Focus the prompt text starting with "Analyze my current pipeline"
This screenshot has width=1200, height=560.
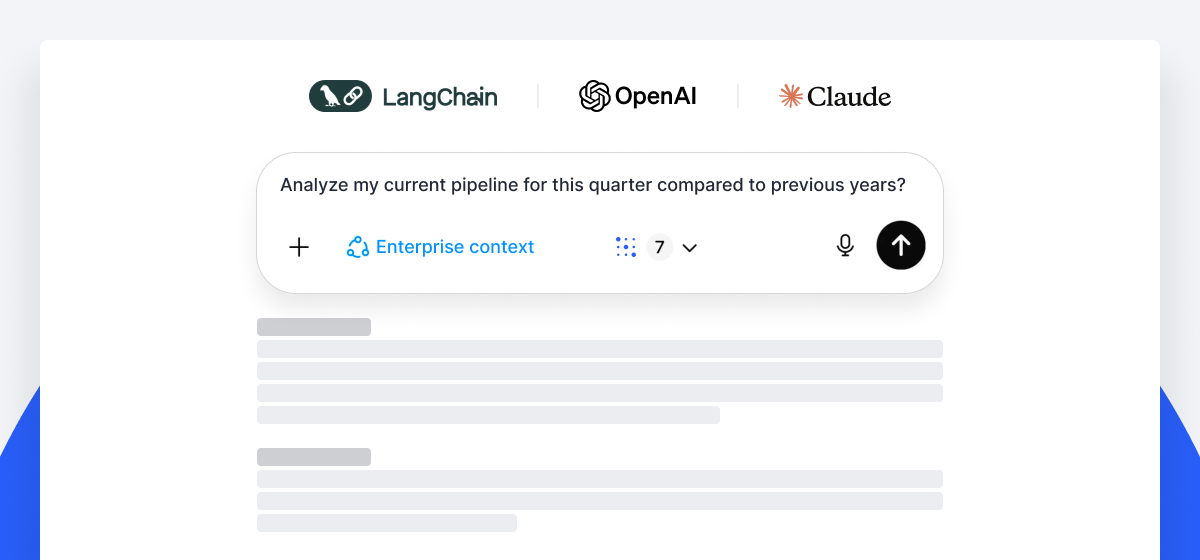(593, 185)
